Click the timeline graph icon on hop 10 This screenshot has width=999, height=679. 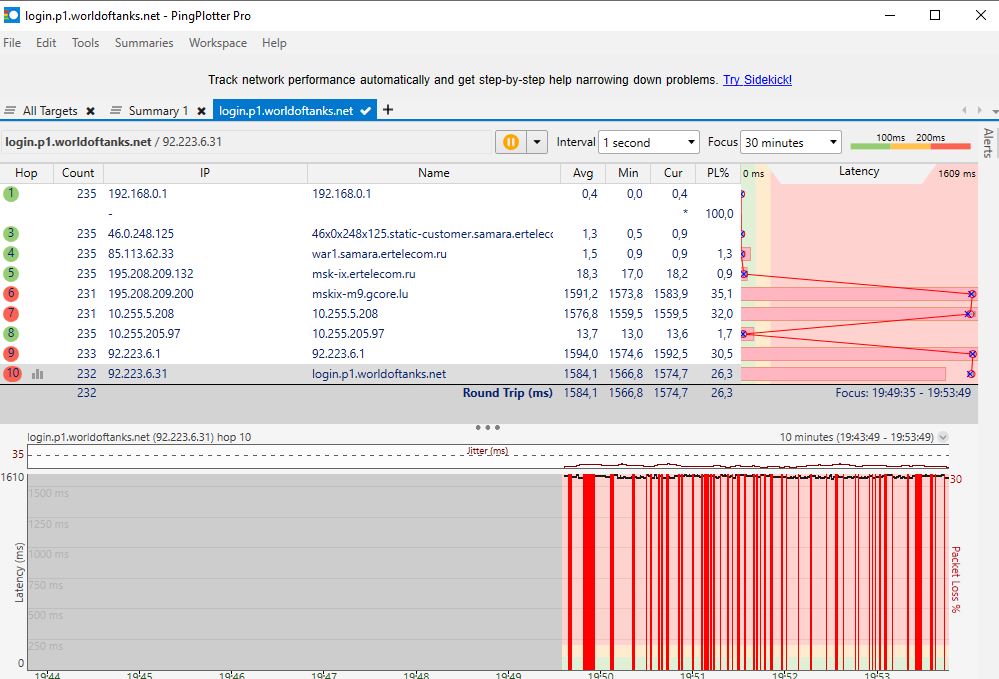click(38, 374)
